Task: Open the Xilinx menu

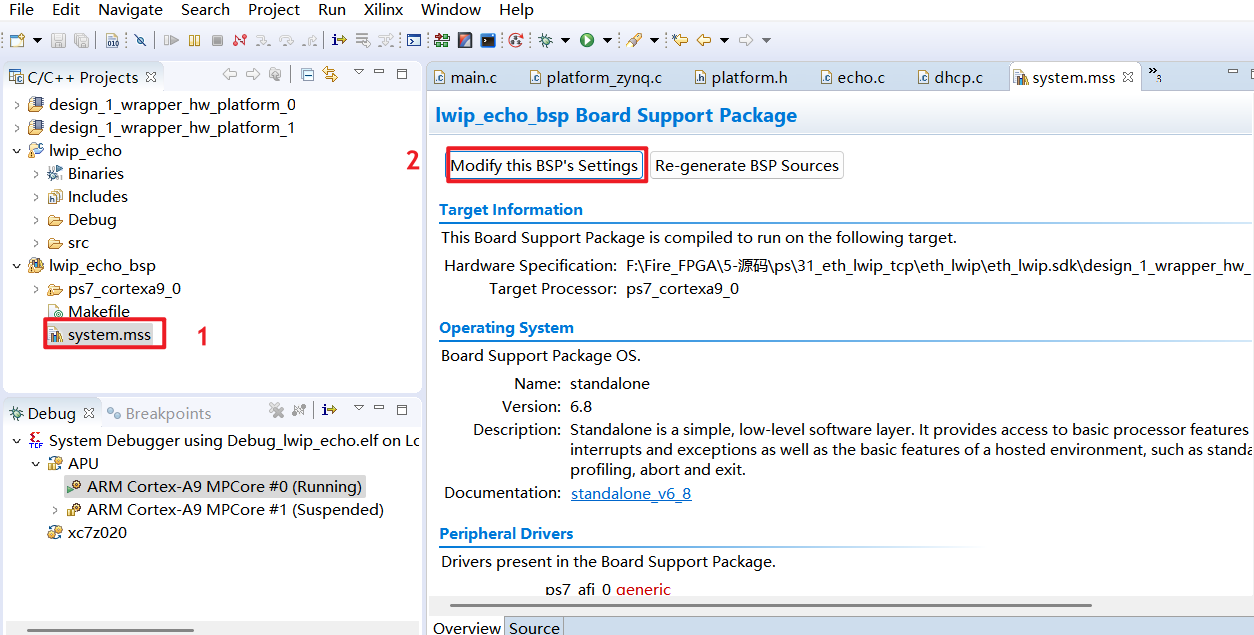Action: [382, 10]
